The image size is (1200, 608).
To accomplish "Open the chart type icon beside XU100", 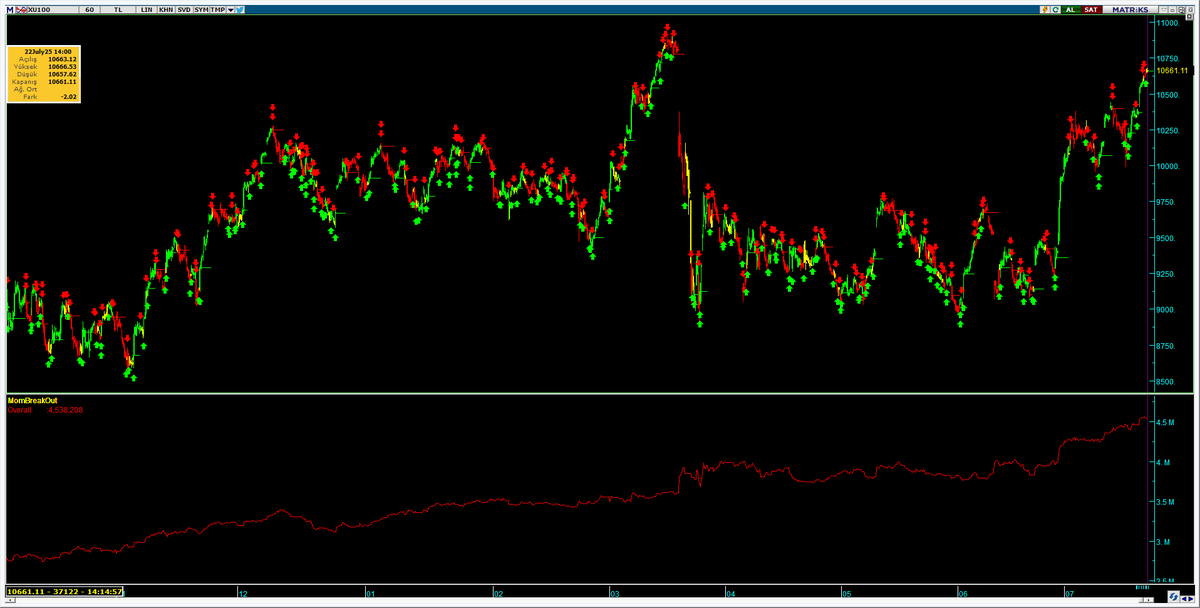I will coord(21,10).
